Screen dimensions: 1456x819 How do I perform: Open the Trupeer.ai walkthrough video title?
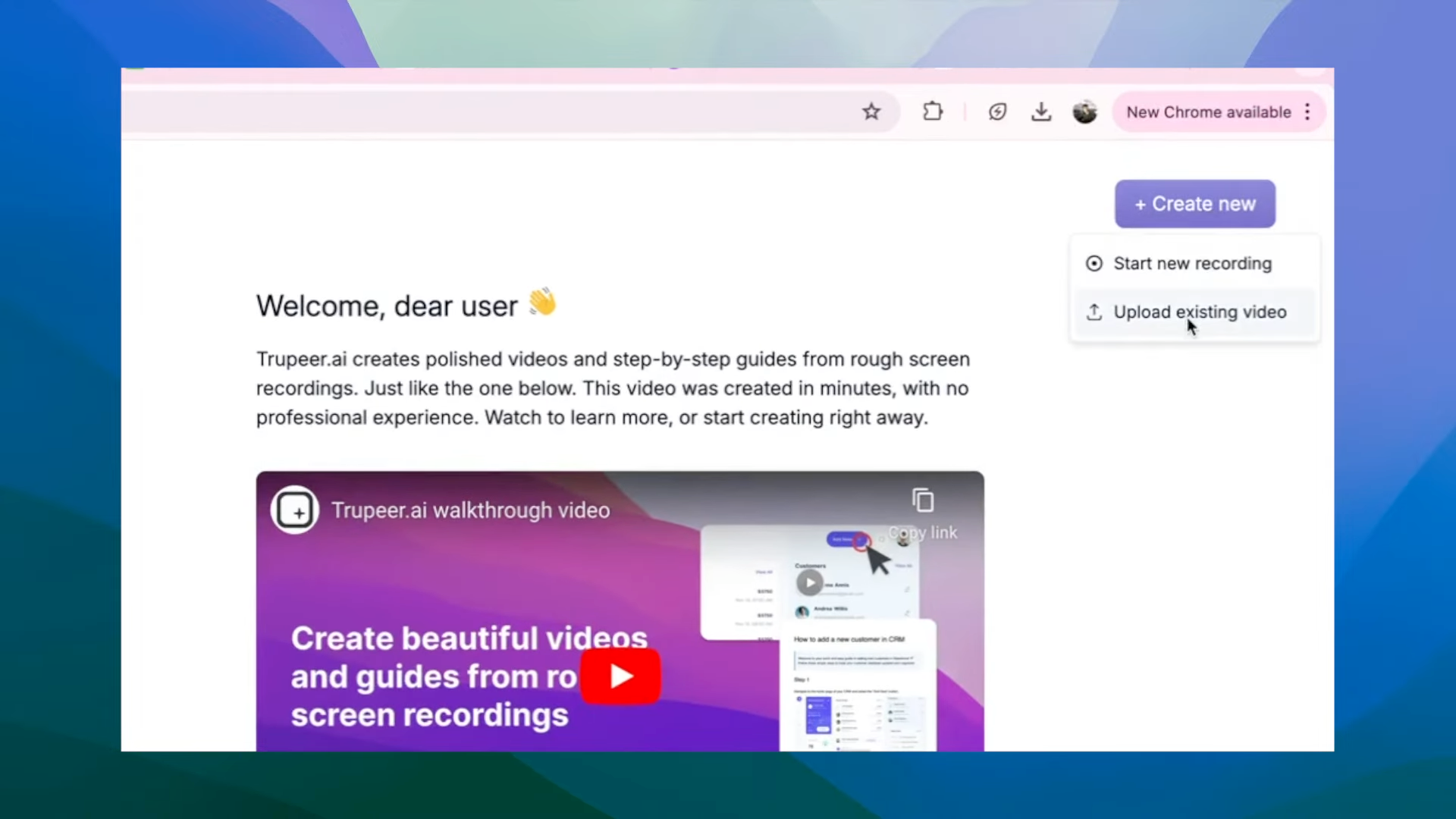coord(470,510)
